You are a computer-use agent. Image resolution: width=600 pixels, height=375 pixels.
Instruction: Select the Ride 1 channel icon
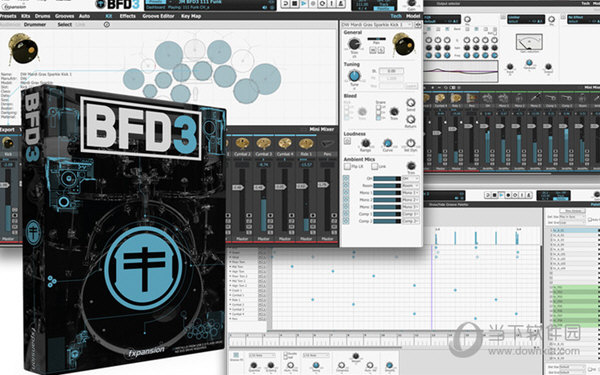(x=306, y=143)
